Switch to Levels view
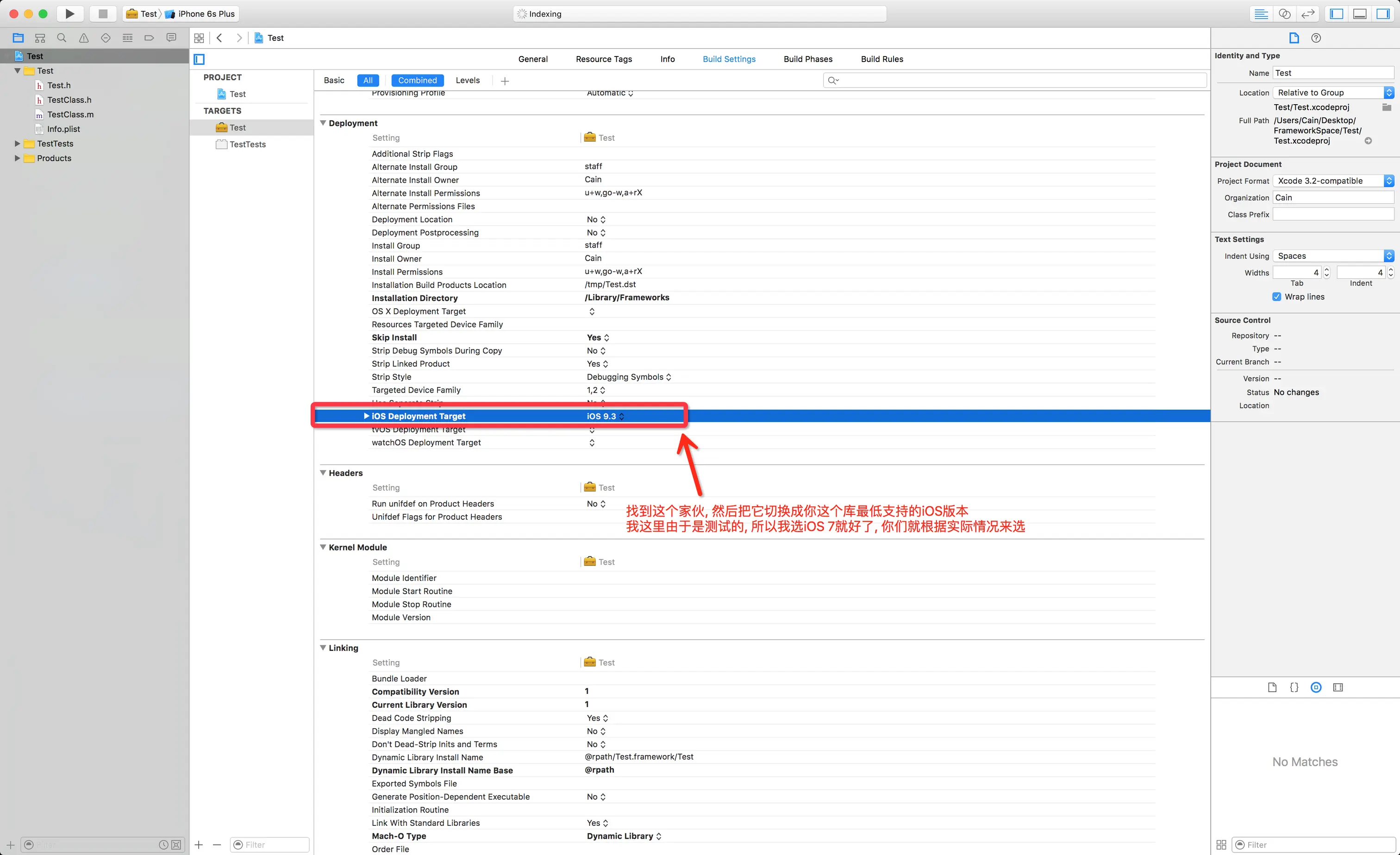 tap(467, 81)
